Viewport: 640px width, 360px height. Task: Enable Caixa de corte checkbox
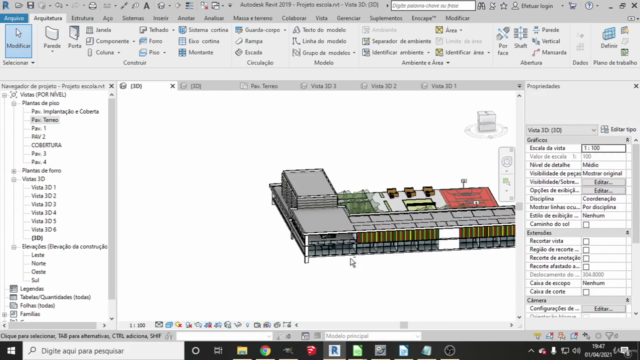586,292
